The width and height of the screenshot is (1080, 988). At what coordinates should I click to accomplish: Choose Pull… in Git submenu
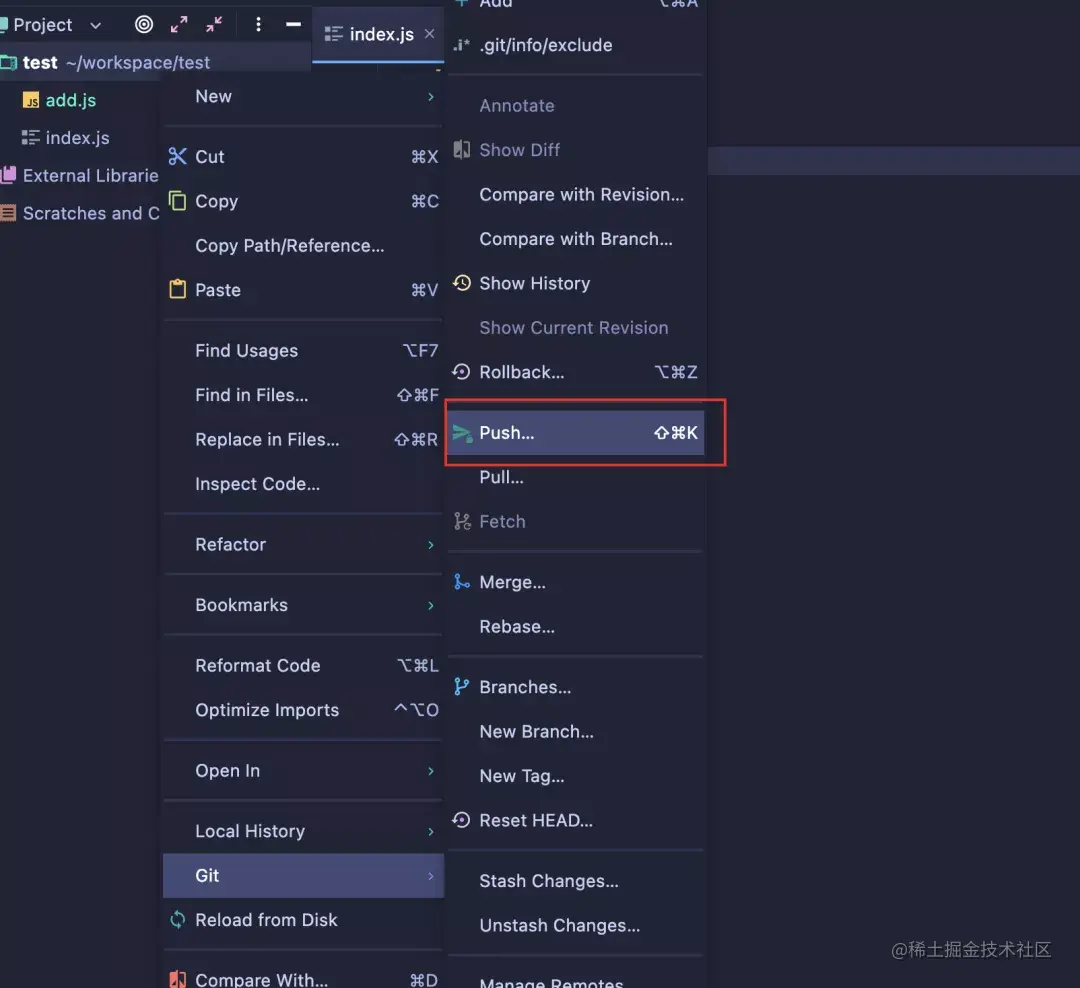[576, 477]
